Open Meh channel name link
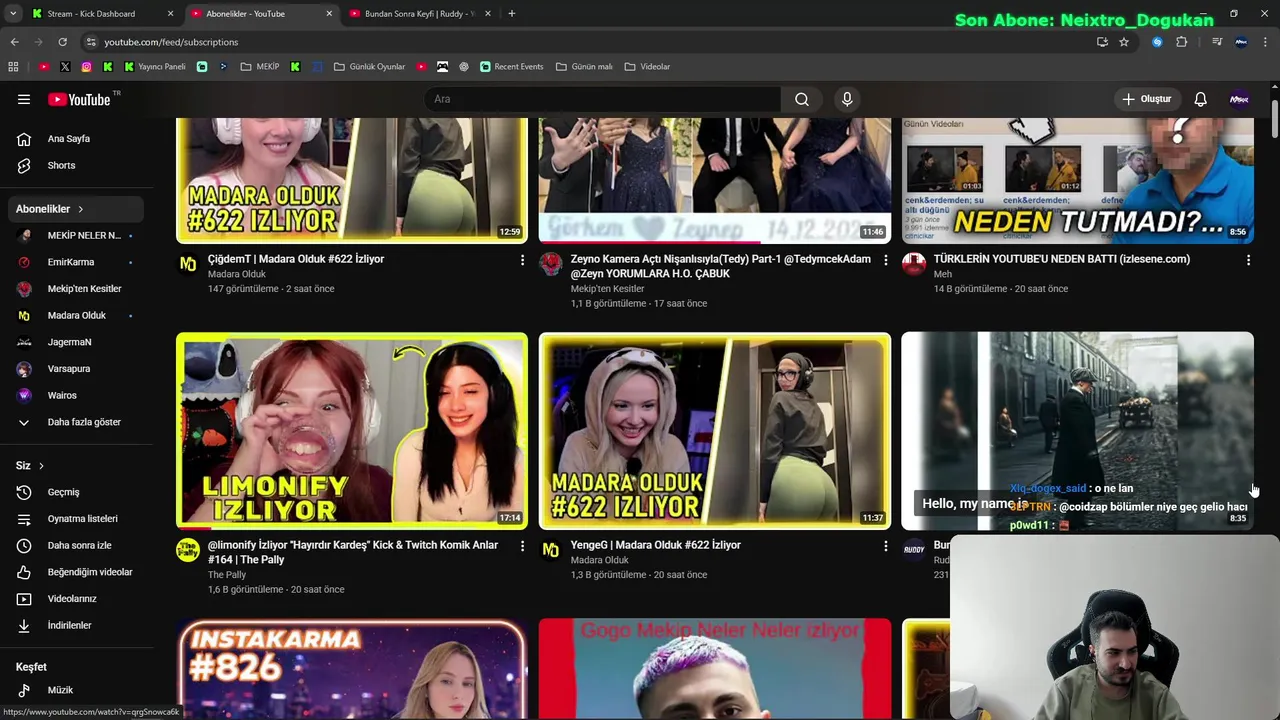This screenshot has height=720, width=1280. point(943,274)
